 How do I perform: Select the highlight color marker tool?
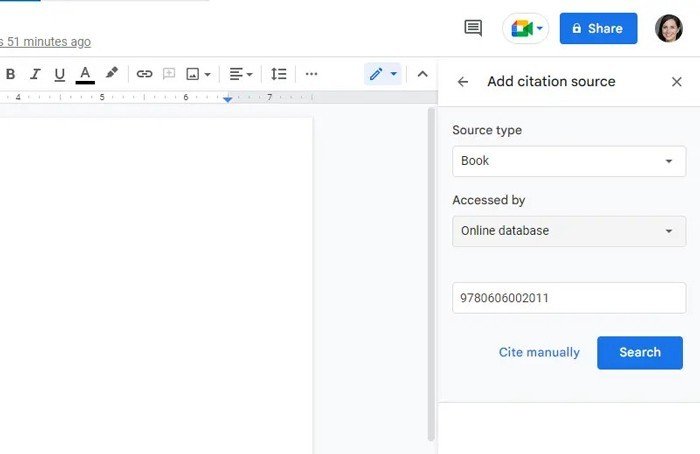coord(112,74)
